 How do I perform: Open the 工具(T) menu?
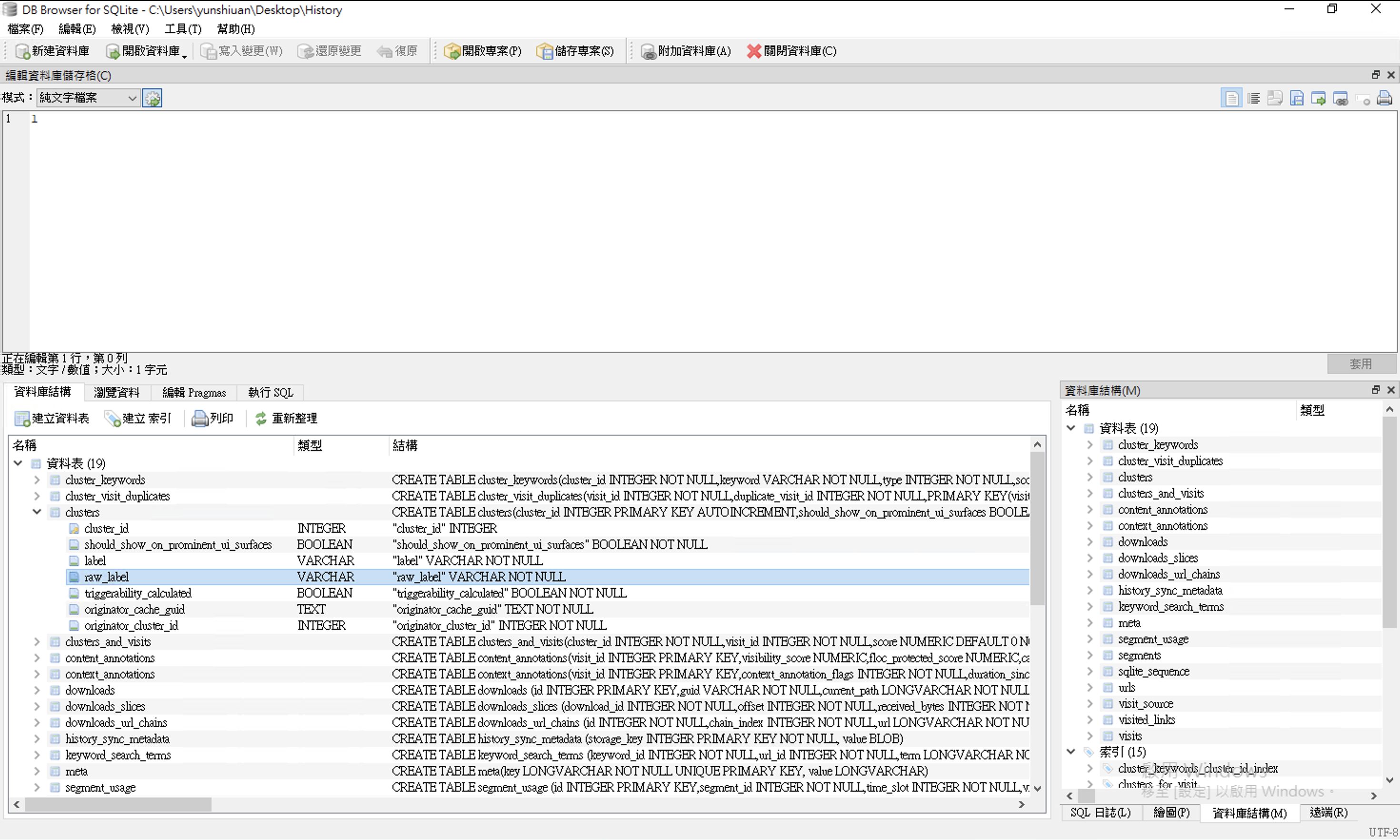pos(182,29)
